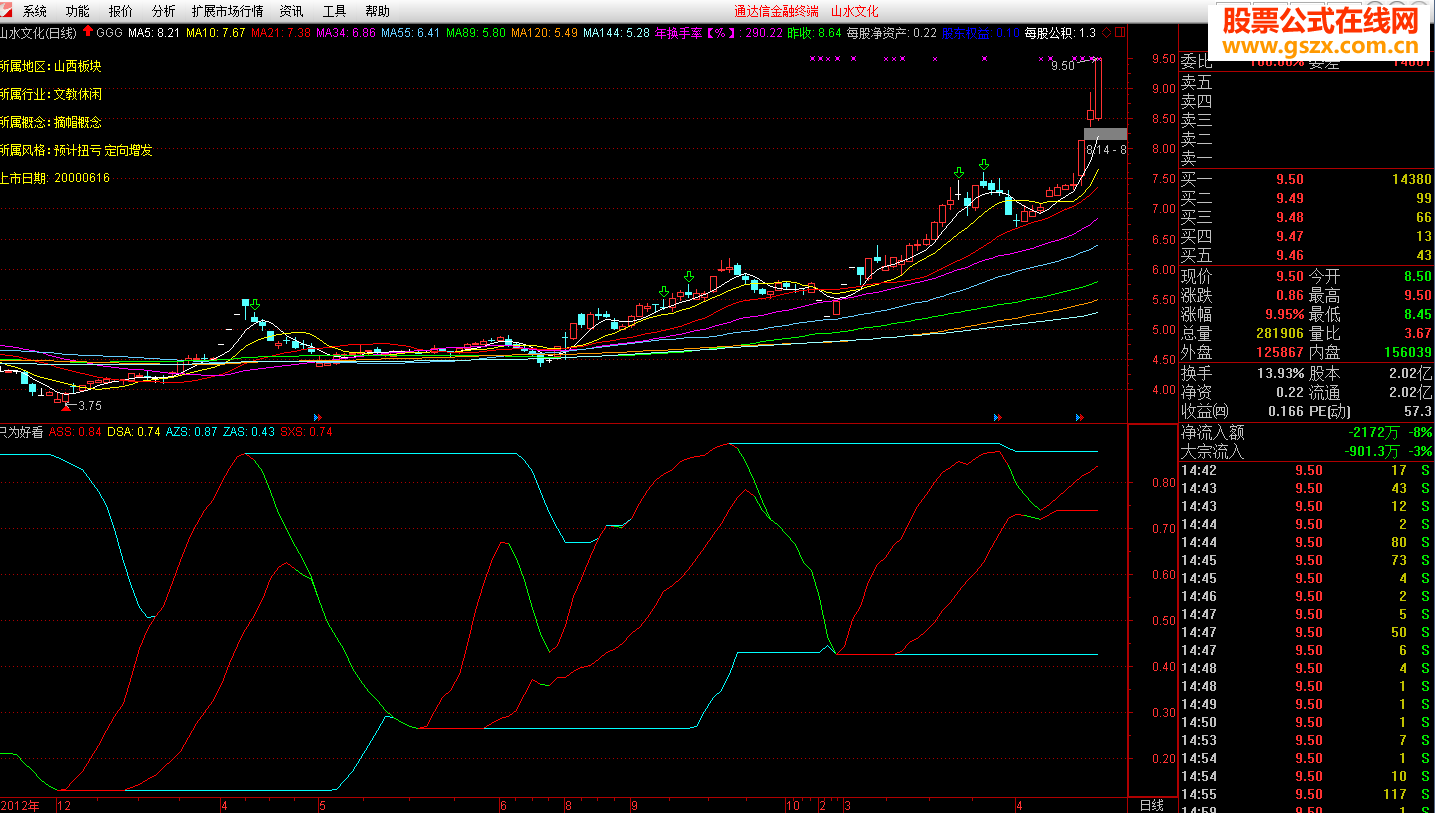Click the 大宗流入 -901.3万 row
The image size is (1435, 813).
coord(1306,451)
